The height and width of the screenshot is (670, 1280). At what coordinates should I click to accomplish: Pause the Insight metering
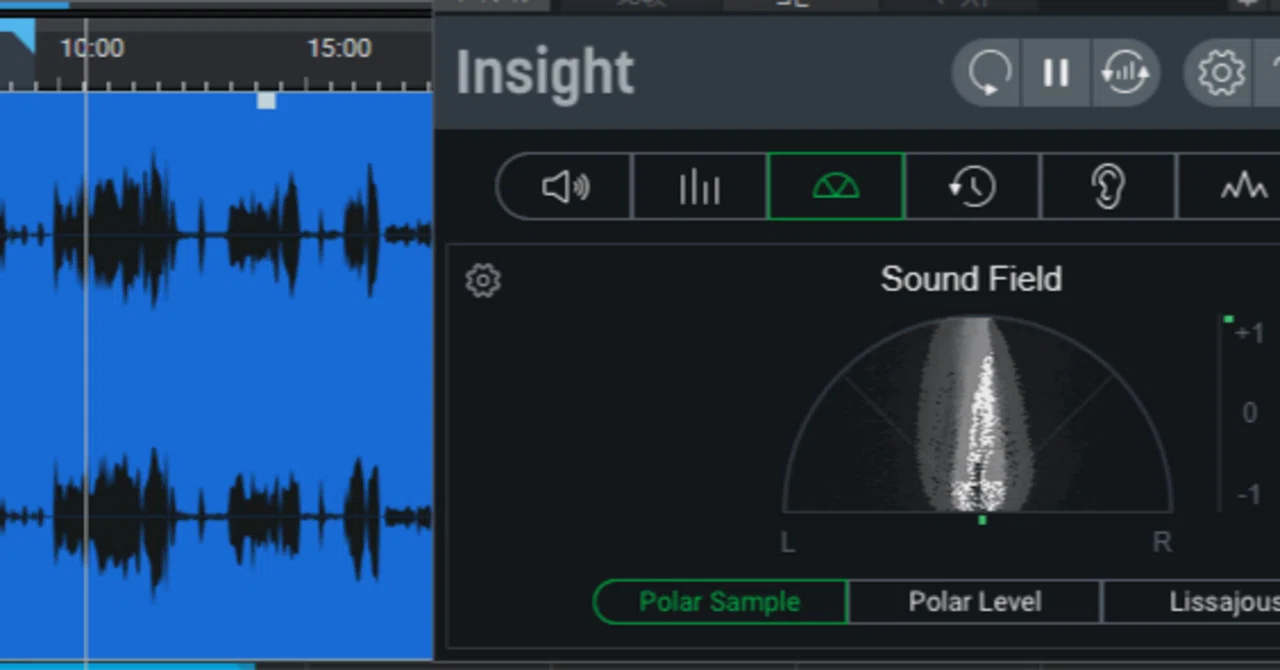tap(1056, 73)
